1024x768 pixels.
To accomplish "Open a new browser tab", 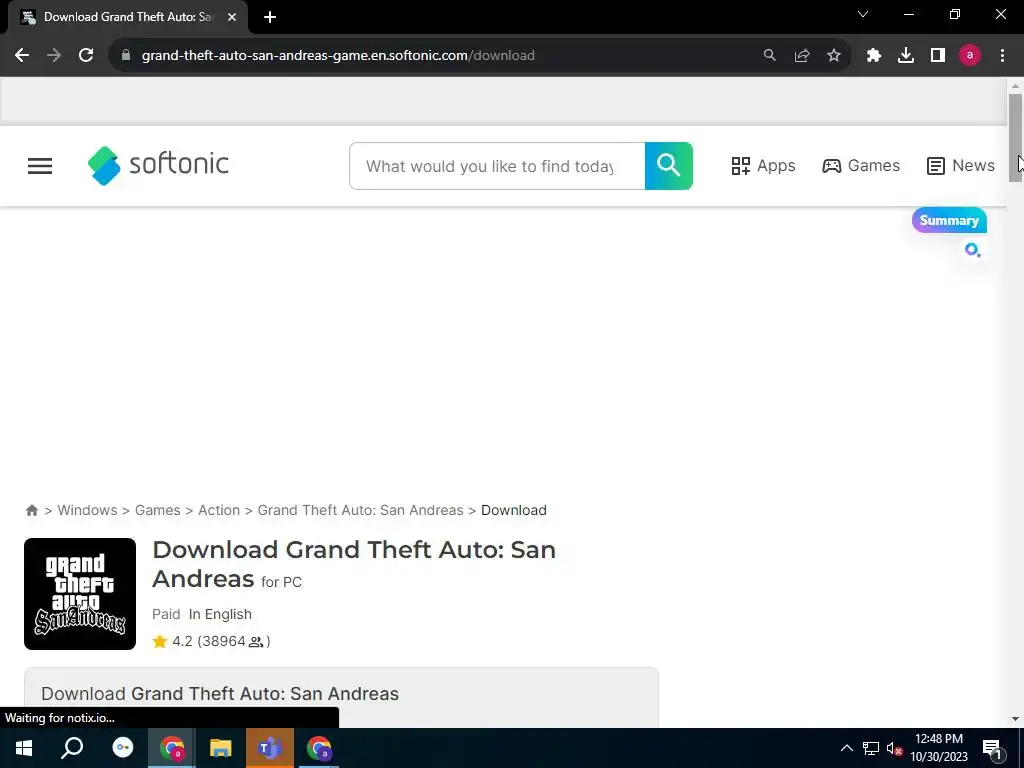I will click(270, 17).
